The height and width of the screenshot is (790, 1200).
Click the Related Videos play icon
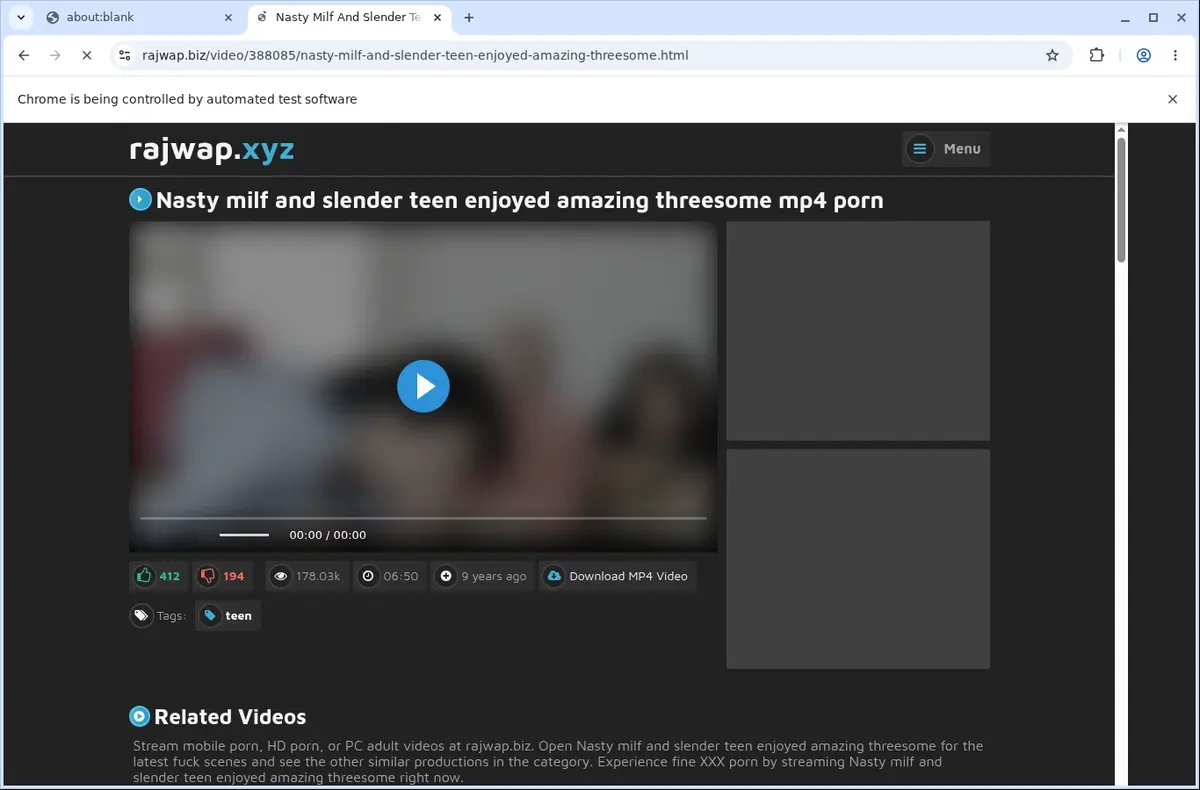point(140,716)
